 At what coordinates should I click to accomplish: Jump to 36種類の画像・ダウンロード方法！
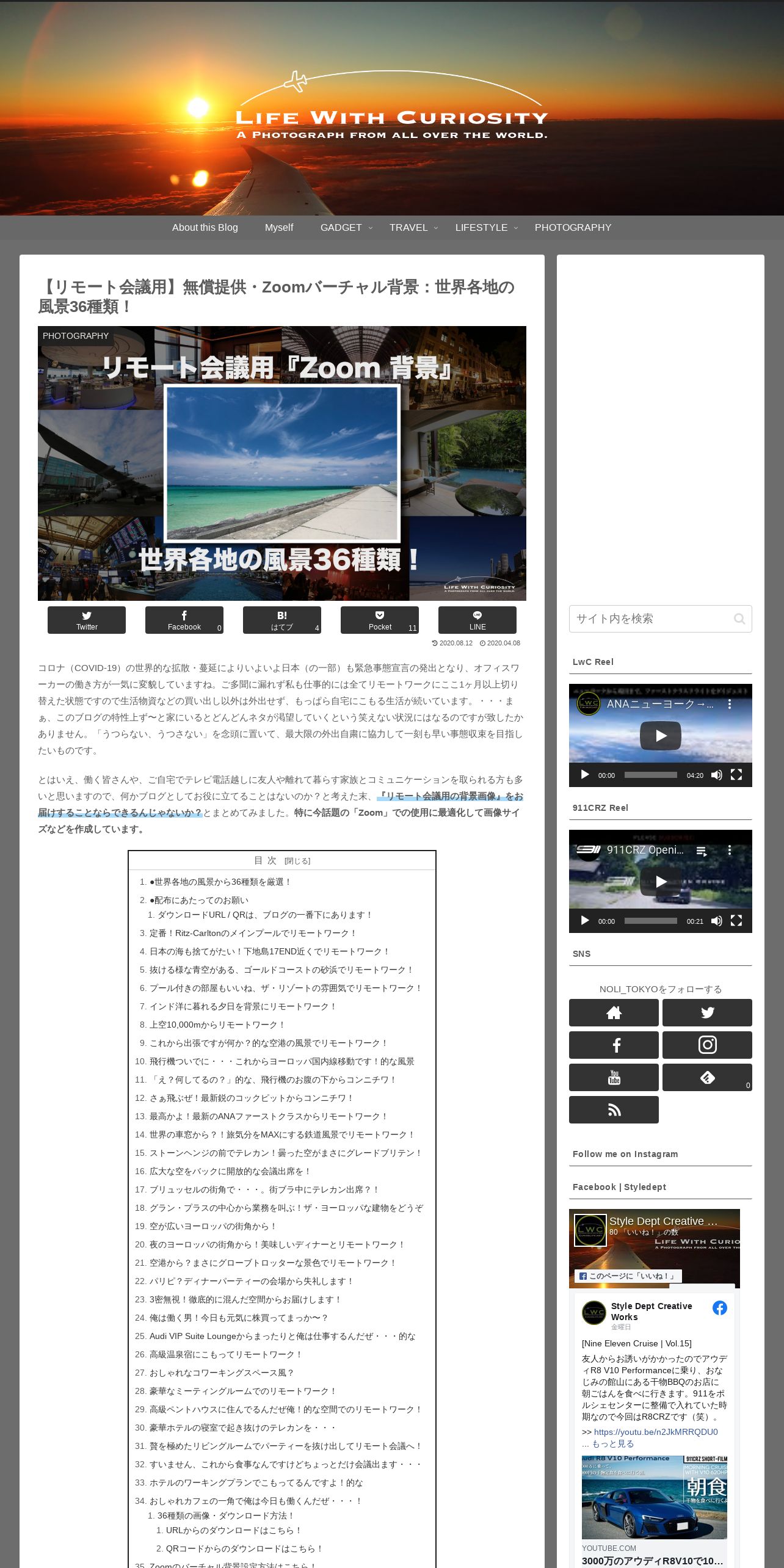[226, 1515]
